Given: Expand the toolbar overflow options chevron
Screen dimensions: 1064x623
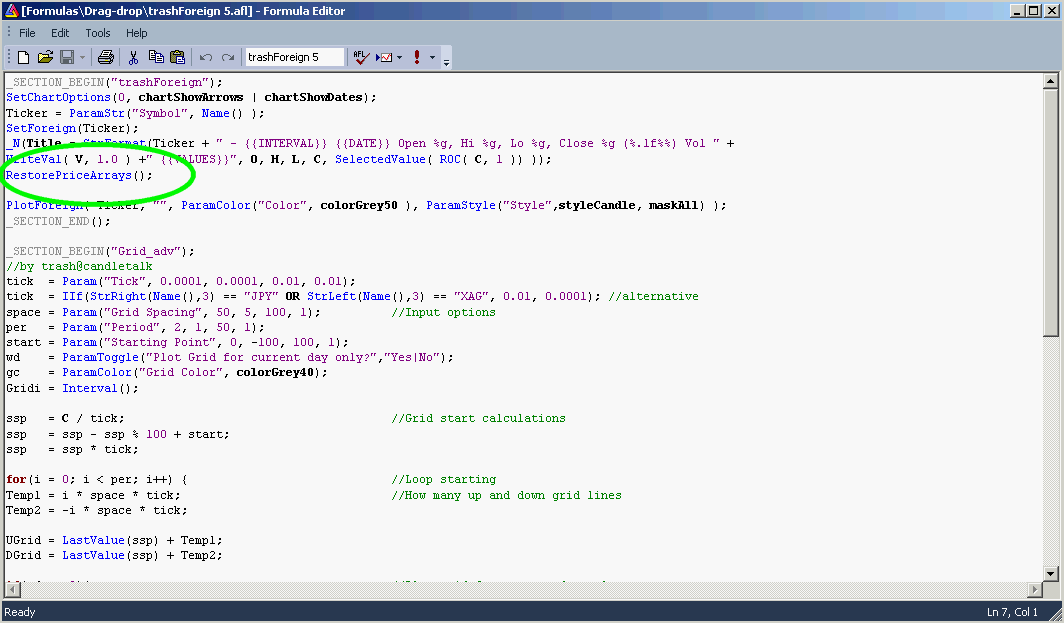Looking at the screenshot, I should [x=446, y=60].
